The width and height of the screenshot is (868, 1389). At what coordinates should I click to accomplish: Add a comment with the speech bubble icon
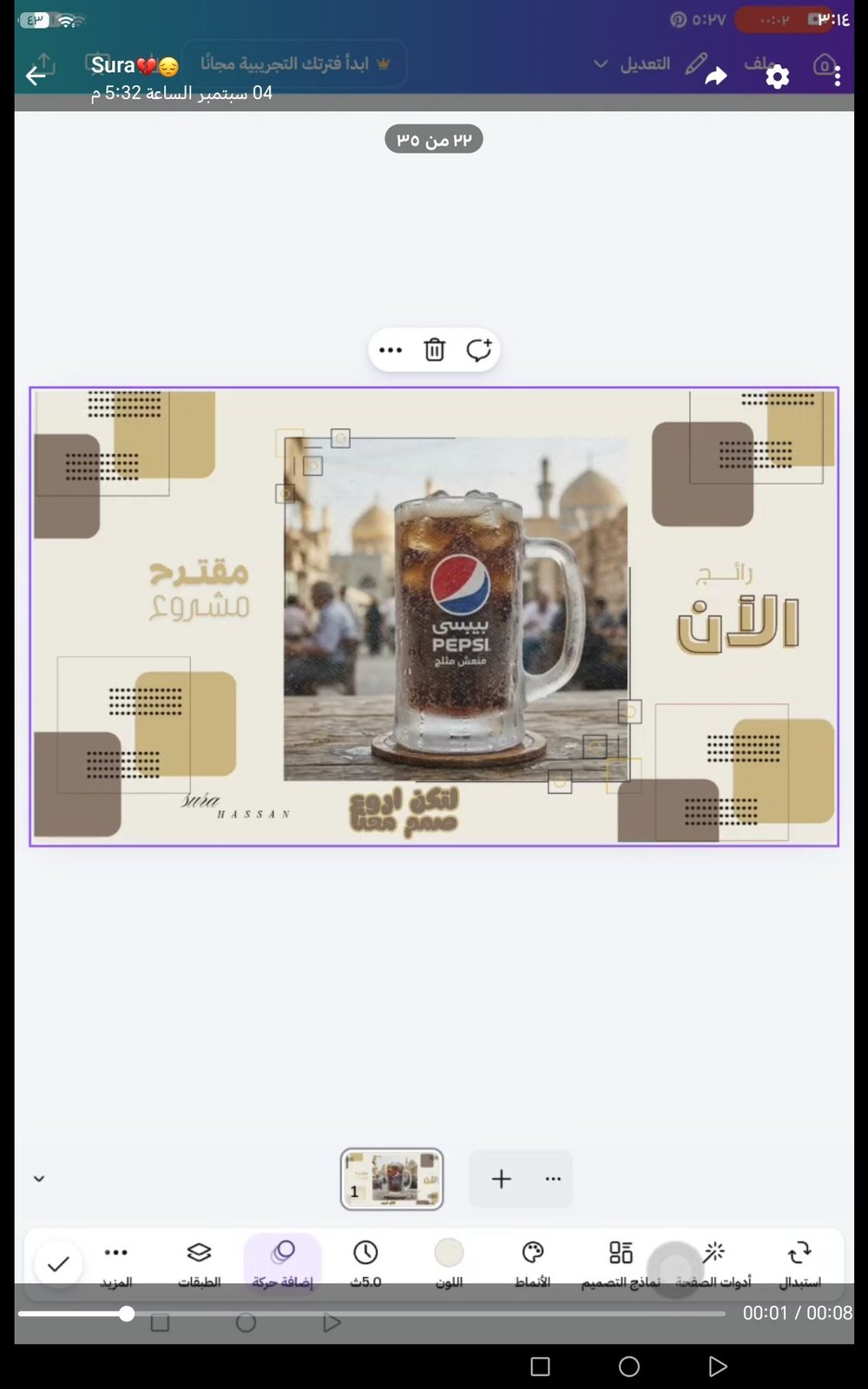(x=478, y=350)
